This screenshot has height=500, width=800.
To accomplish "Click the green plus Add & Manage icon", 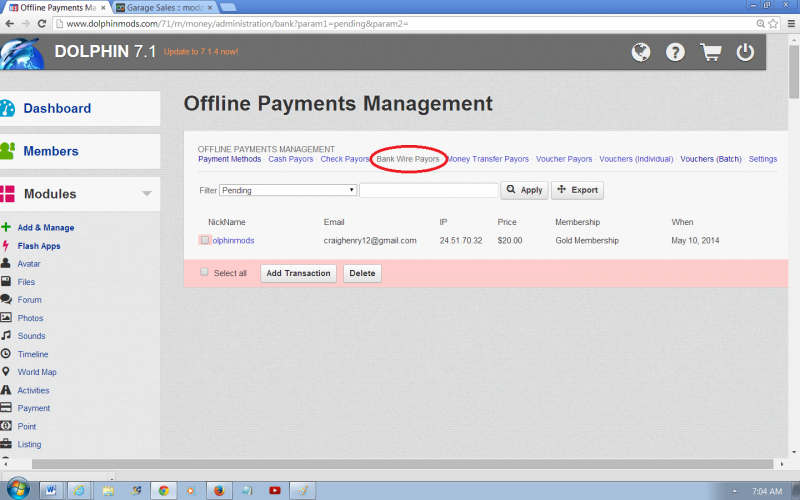I will (6, 227).
